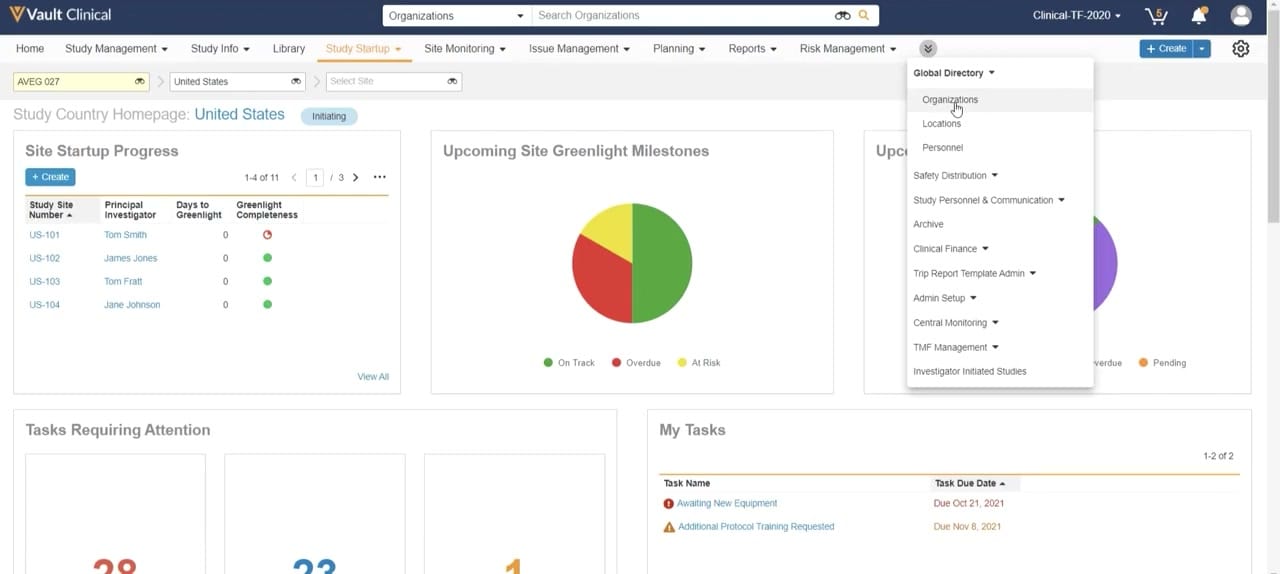Go to next page arrow in Site Startup Progress
The width and height of the screenshot is (1280, 574).
(355, 177)
